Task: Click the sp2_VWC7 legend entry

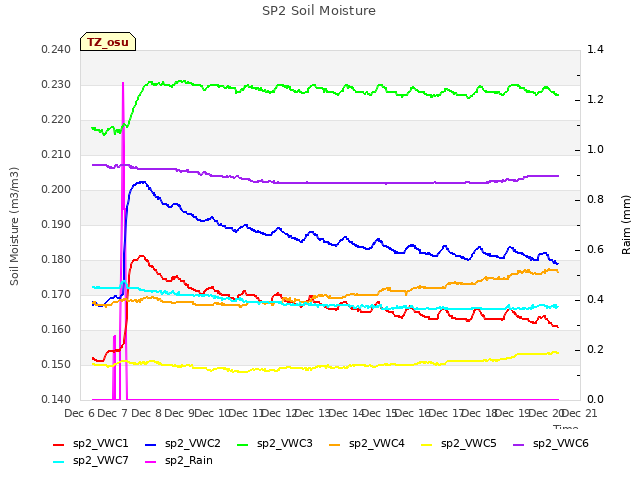Action: 91,461
